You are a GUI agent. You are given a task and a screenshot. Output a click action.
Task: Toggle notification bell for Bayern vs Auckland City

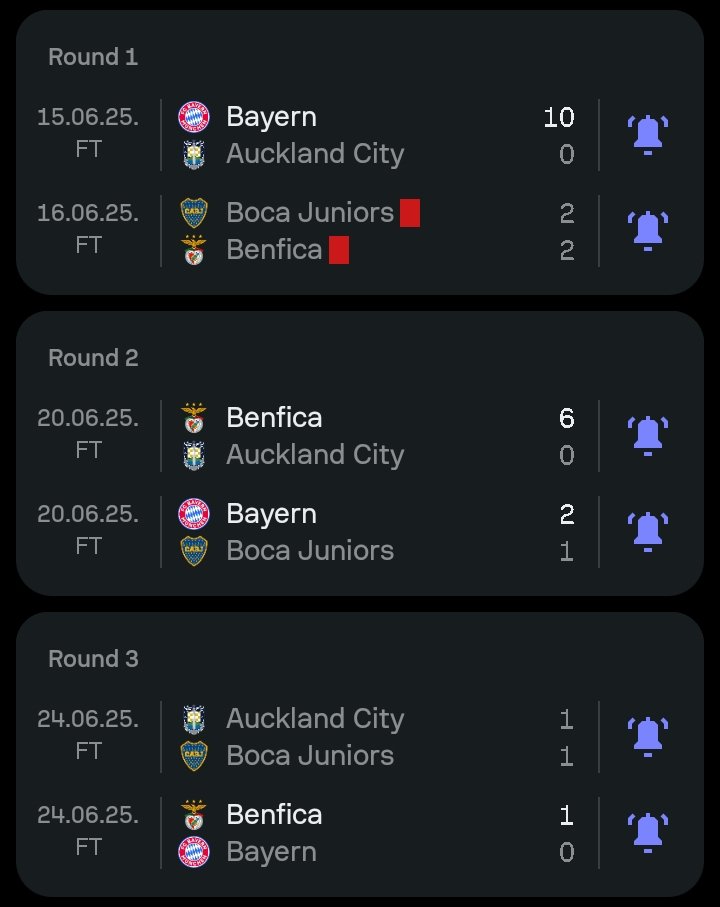(x=648, y=135)
